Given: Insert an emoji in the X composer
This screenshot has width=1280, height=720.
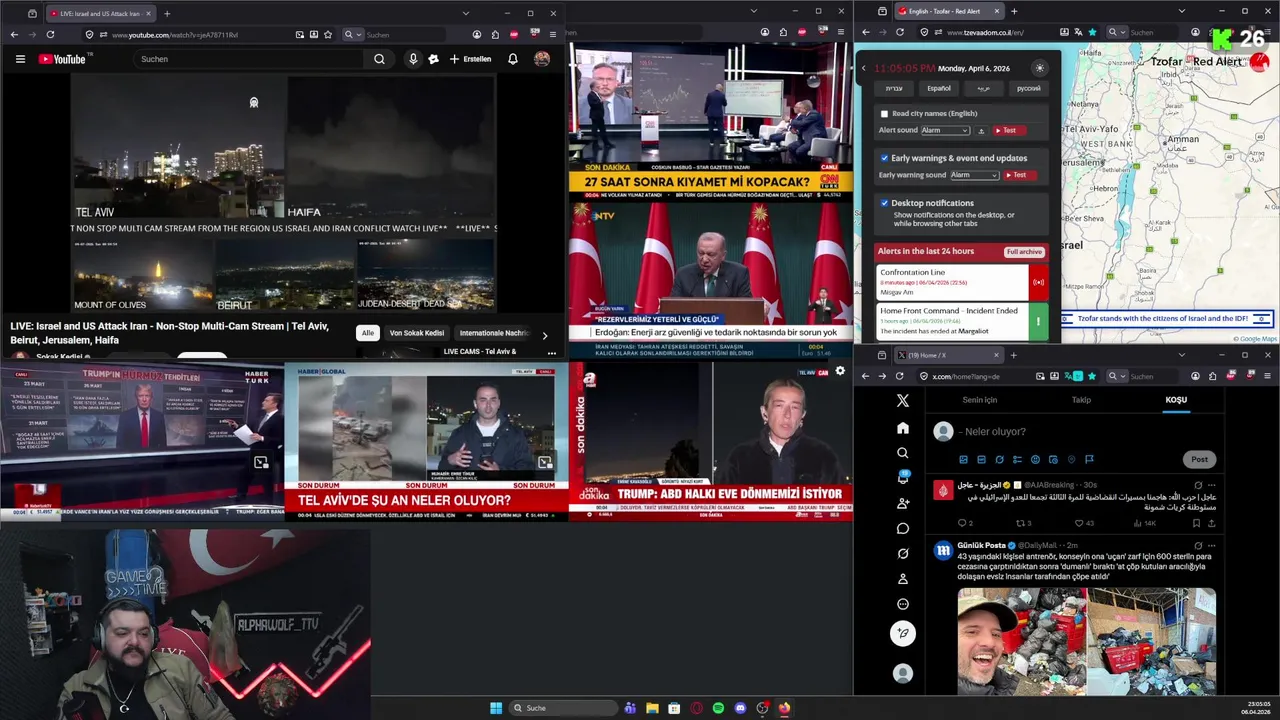Looking at the screenshot, I should pos(1035,459).
